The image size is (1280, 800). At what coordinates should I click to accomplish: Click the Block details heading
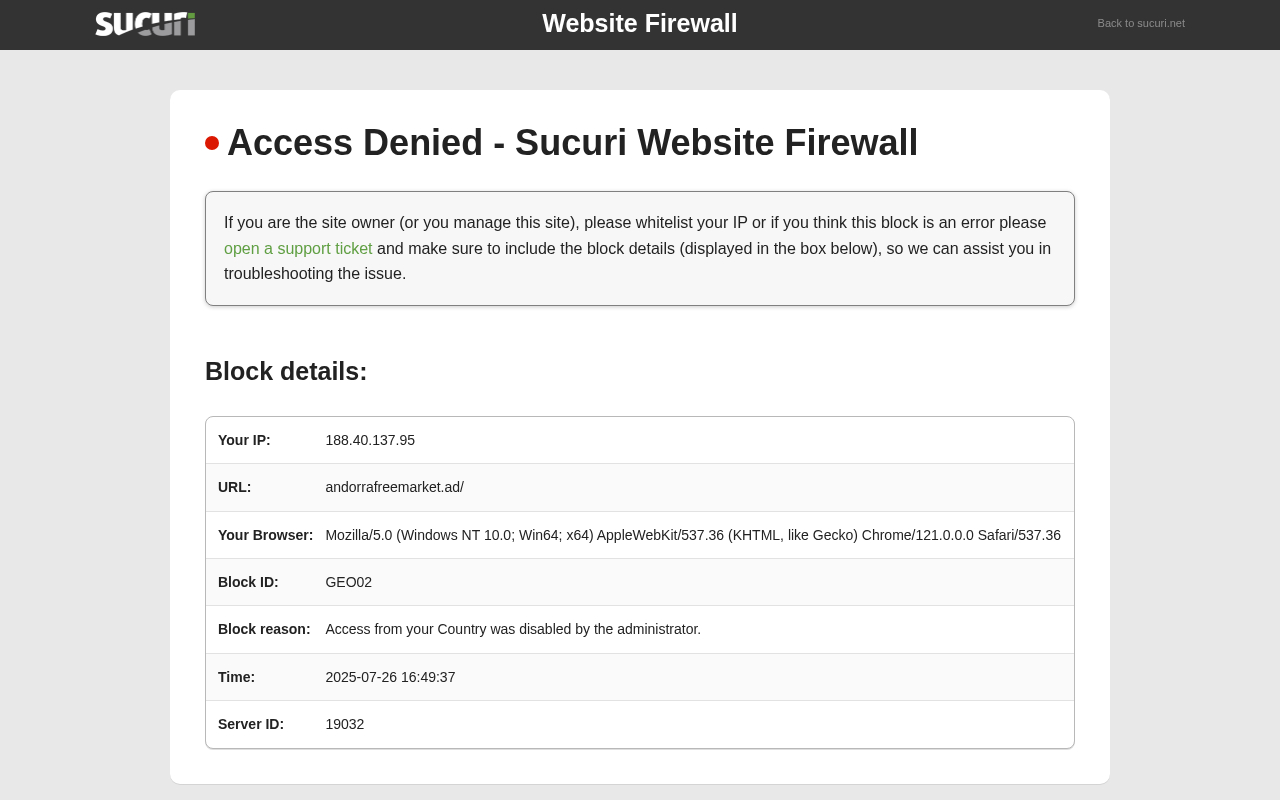(x=286, y=371)
